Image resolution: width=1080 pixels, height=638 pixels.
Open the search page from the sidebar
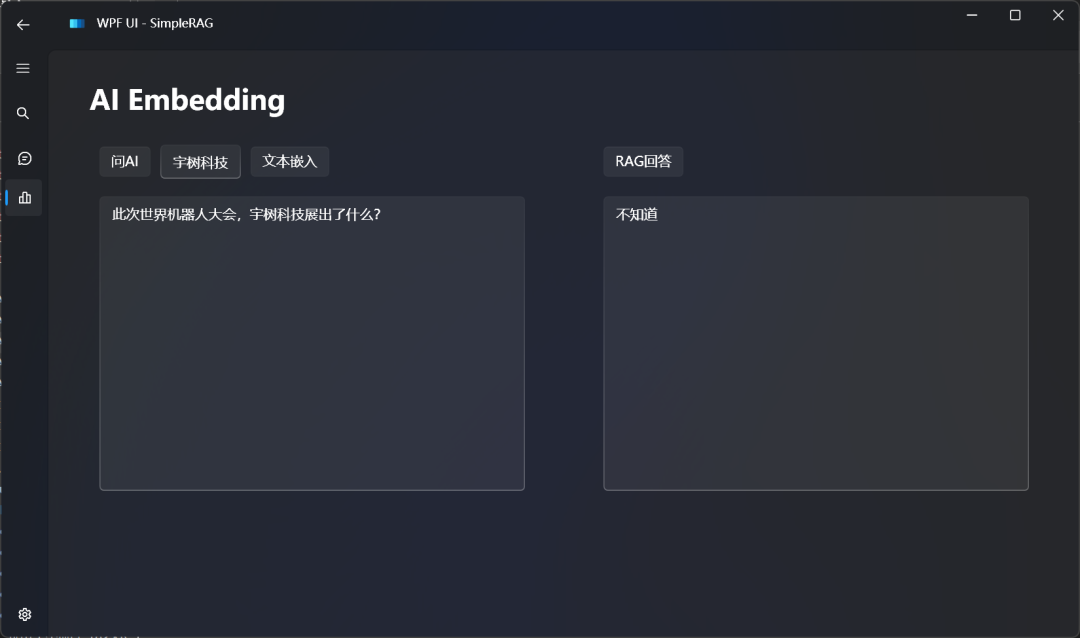23,113
